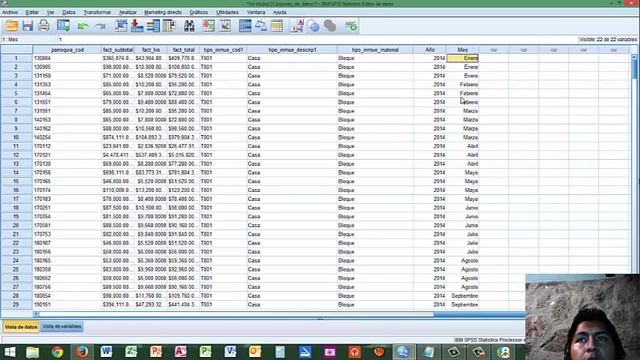Select the parroquia_cod column header

67,50
